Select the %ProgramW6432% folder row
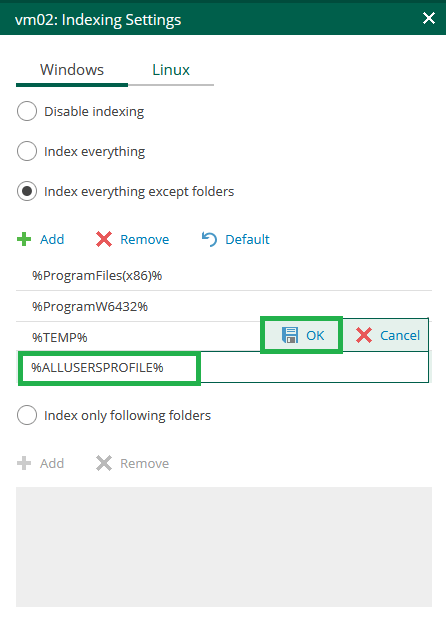The height and width of the screenshot is (620, 446). [224, 306]
